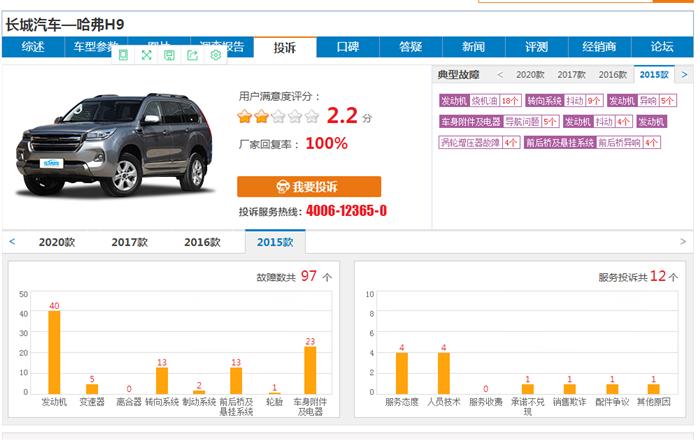Click the 转向系统 bar showing 13
This screenshot has width=700, height=440.
click(162, 381)
